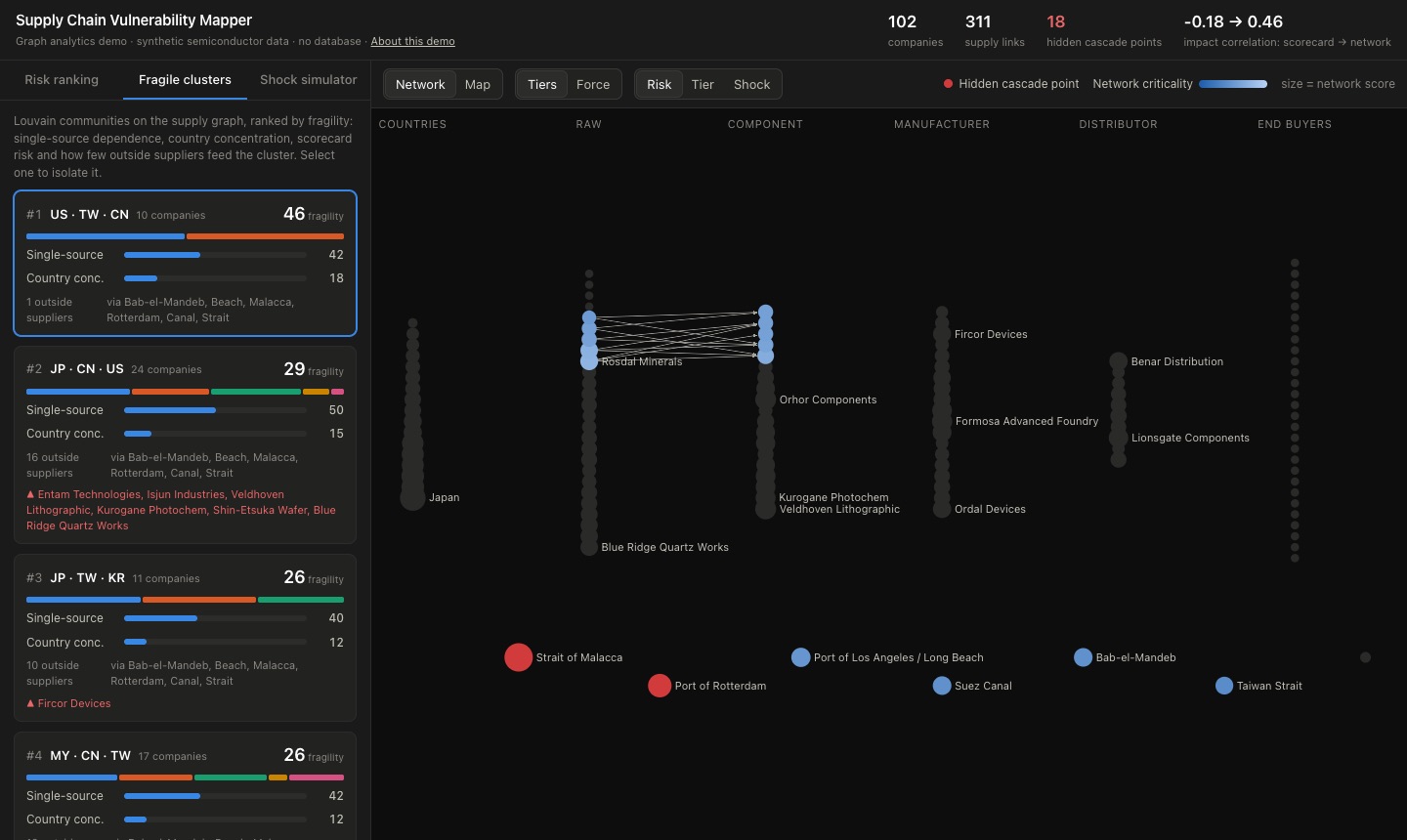Viewport: 1407px width, 840px height.
Task: Click the red Strait of Malacca node
Action: click(x=518, y=657)
